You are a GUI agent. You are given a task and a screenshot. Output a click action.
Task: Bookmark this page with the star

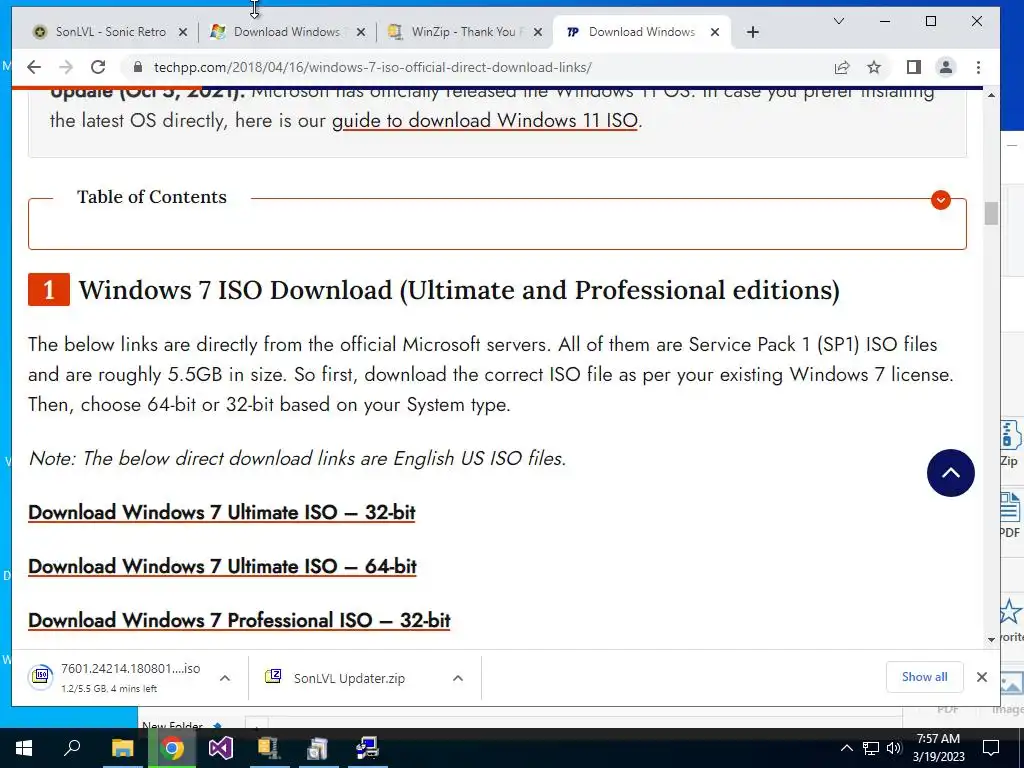click(874, 67)
